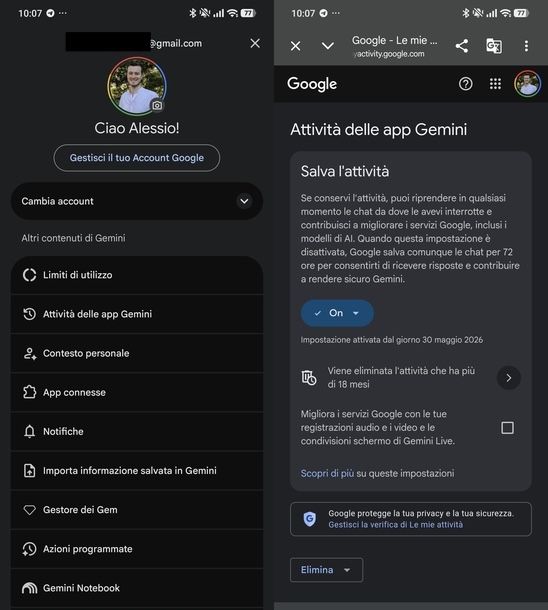Click the Notifiche bell icon

pos(30,431)
